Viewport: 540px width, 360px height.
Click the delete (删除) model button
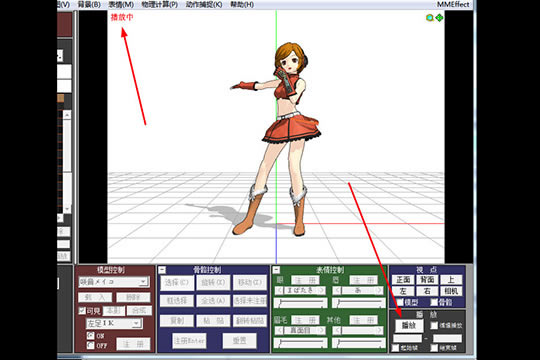(x=133, y=297)
